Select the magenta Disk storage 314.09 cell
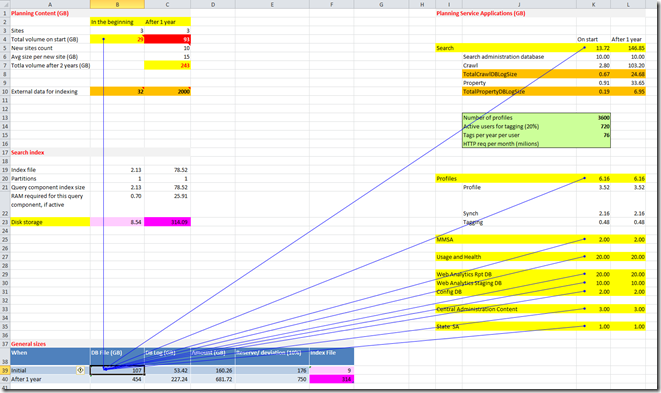Image resolution: width=661 pixels, height=393 pixels. click(x=167, y=222)
